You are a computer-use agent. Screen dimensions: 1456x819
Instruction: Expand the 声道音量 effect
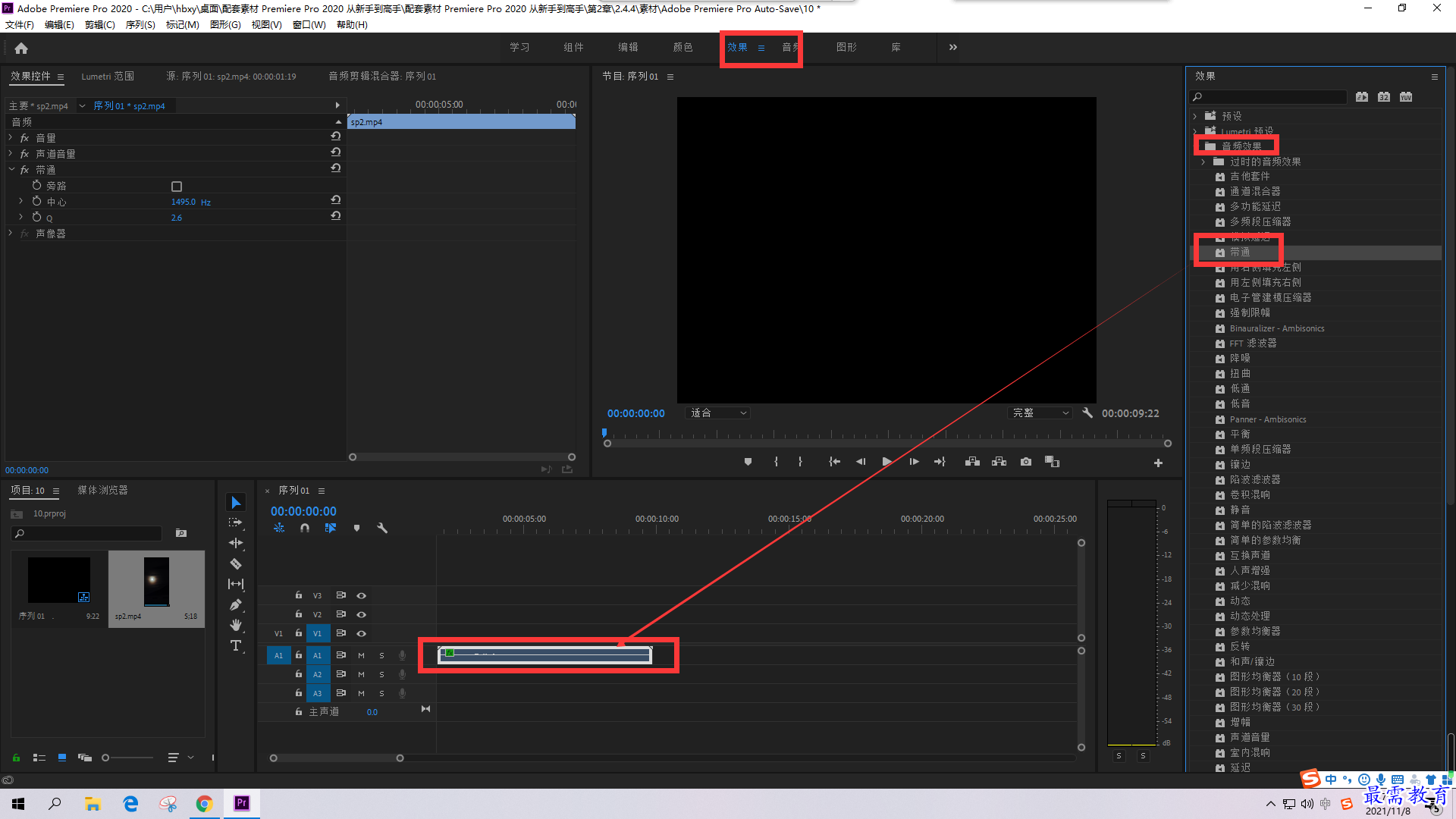pos(11,153)
